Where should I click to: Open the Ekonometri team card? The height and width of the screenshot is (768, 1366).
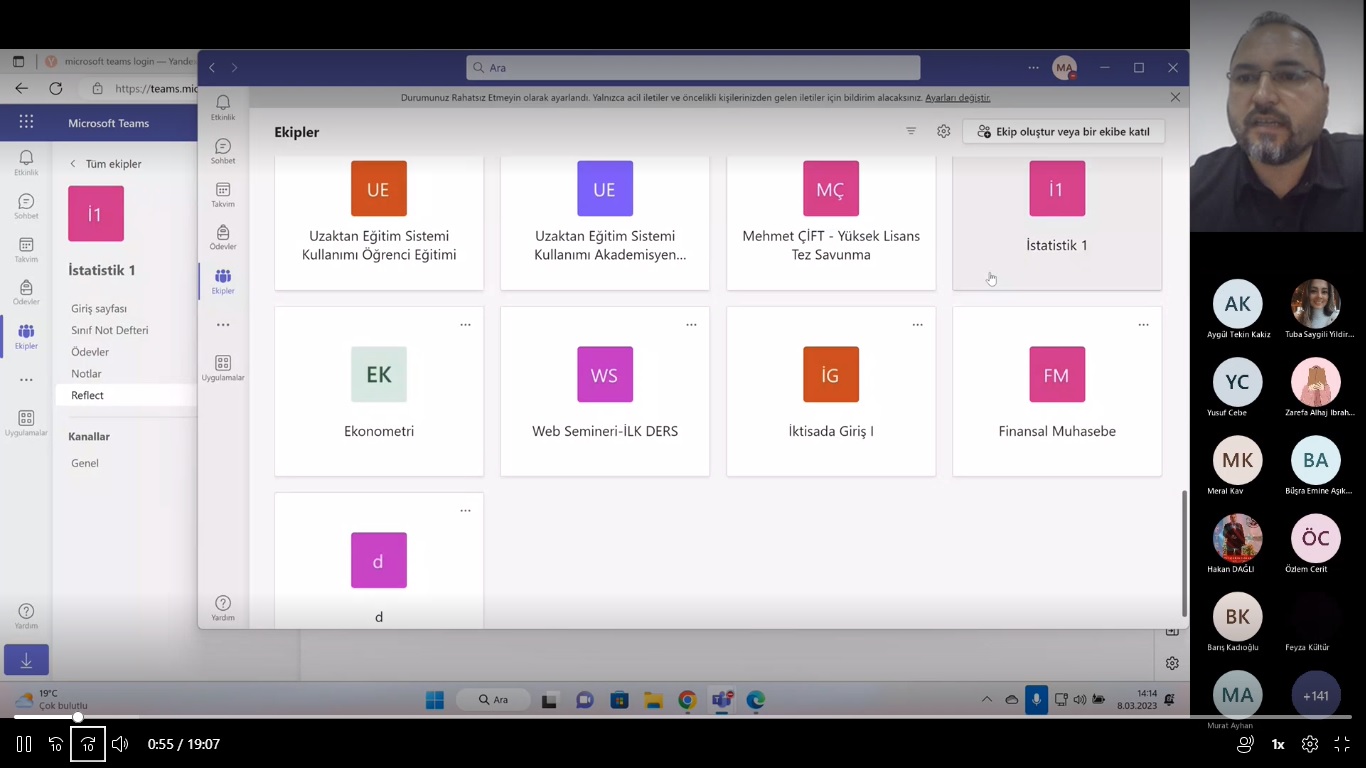click(x=379, y=392)
